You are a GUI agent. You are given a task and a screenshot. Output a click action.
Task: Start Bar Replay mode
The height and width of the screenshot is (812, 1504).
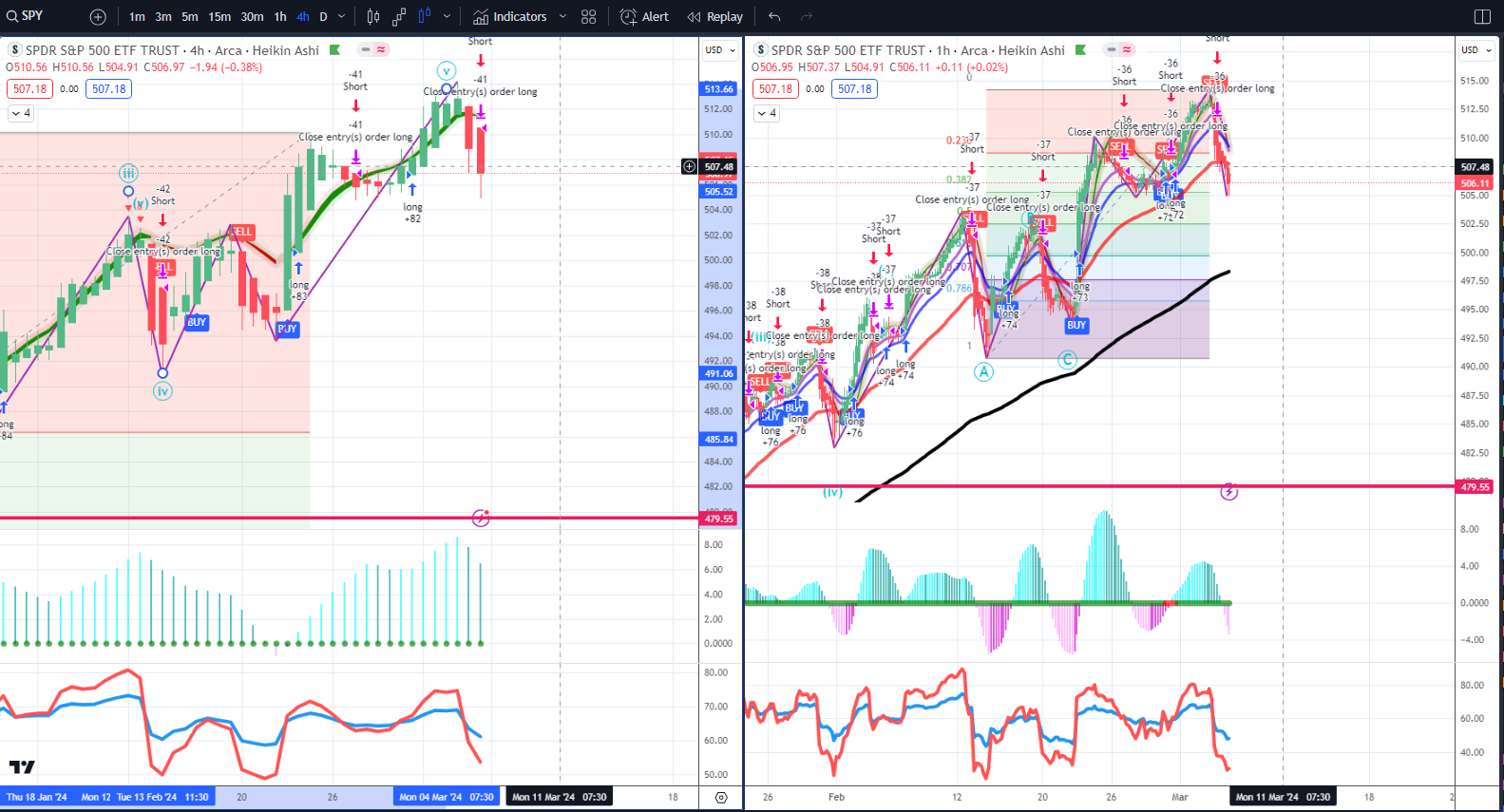pyautogui.click(x=715, y=17)
